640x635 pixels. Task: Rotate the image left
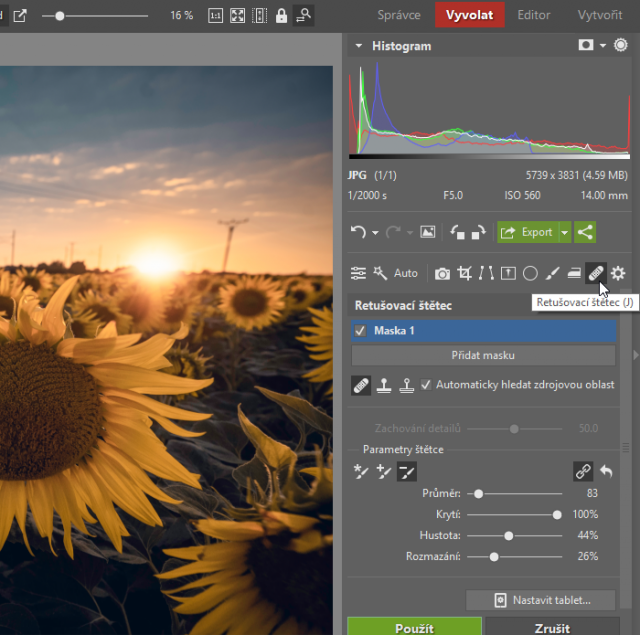pos(457,232)
